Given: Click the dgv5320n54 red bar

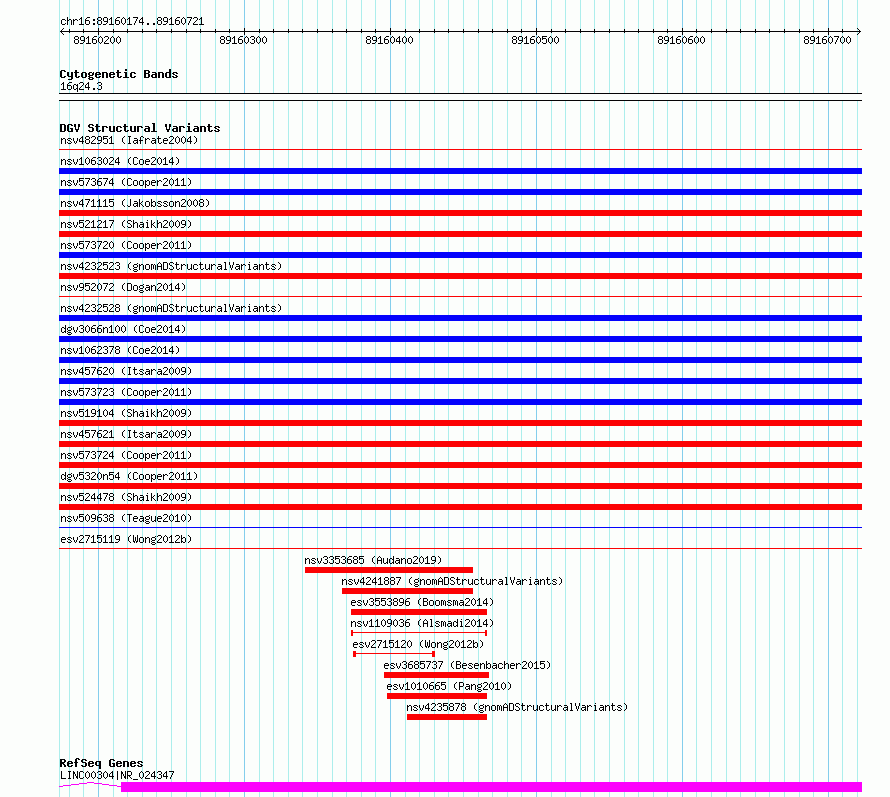Looking at the screenshot, I should pos(460,486).
